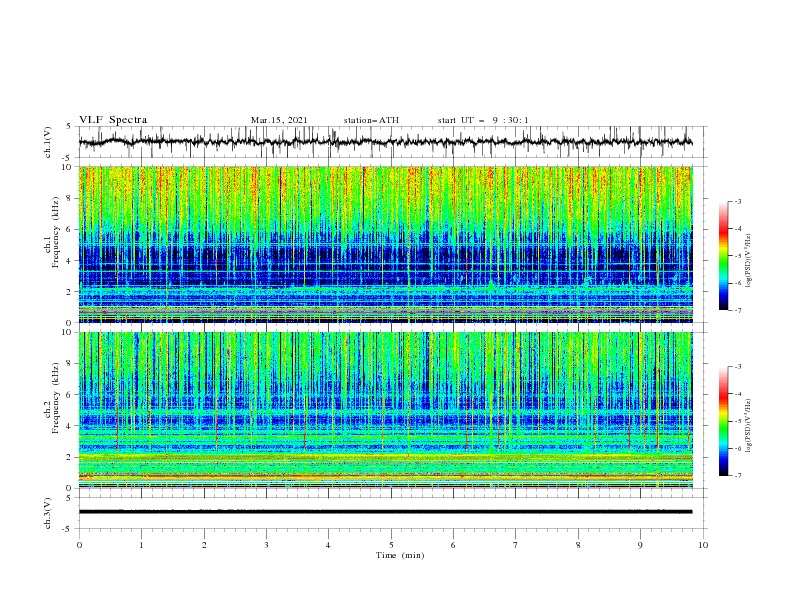Viewport: 792px width, 612px height.
Task: Click the 'start UT = 9 :30: 1' text
Action: point(483,120)
